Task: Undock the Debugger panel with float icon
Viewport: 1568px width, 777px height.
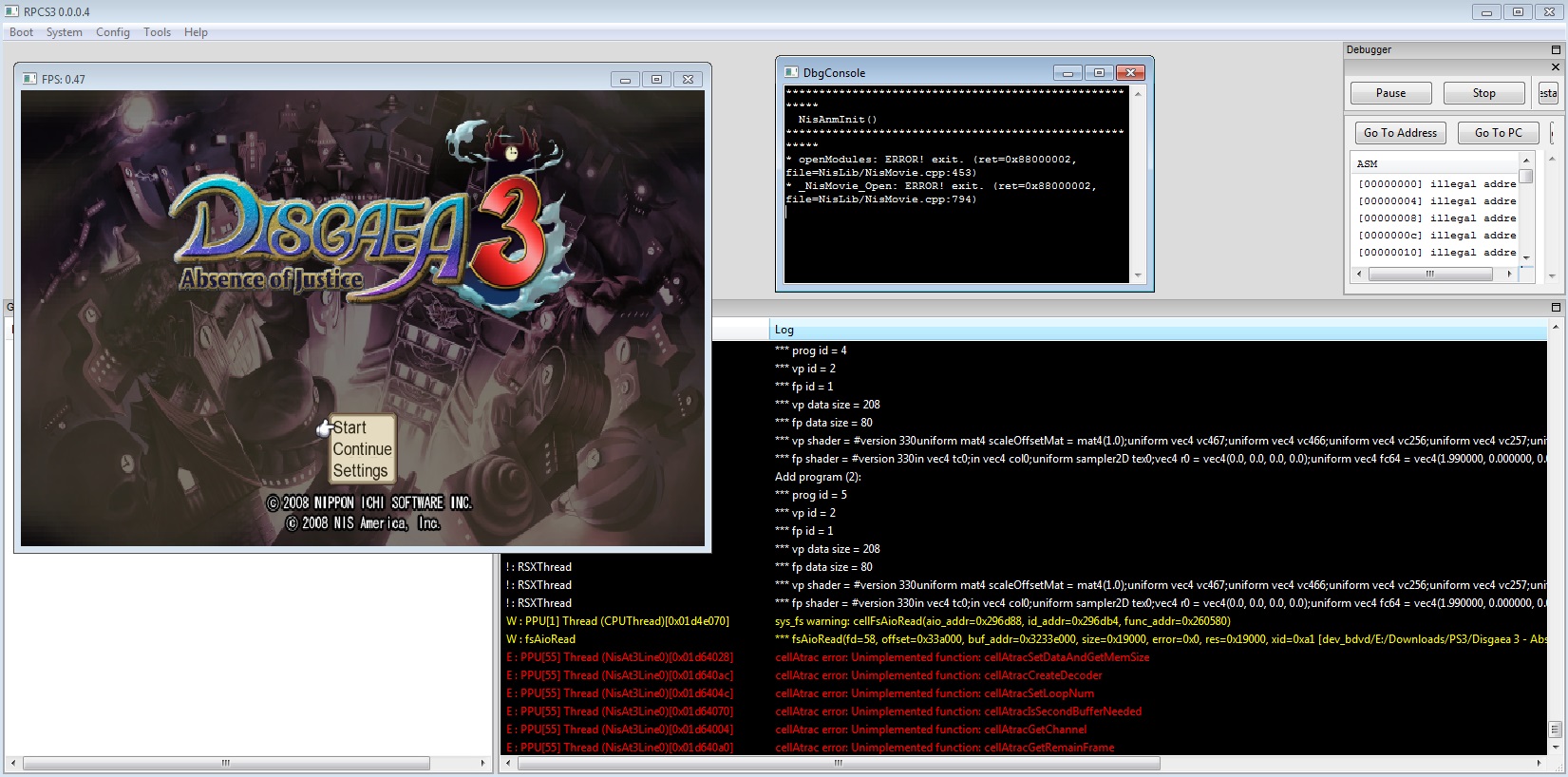Action: click(1556, 49)
